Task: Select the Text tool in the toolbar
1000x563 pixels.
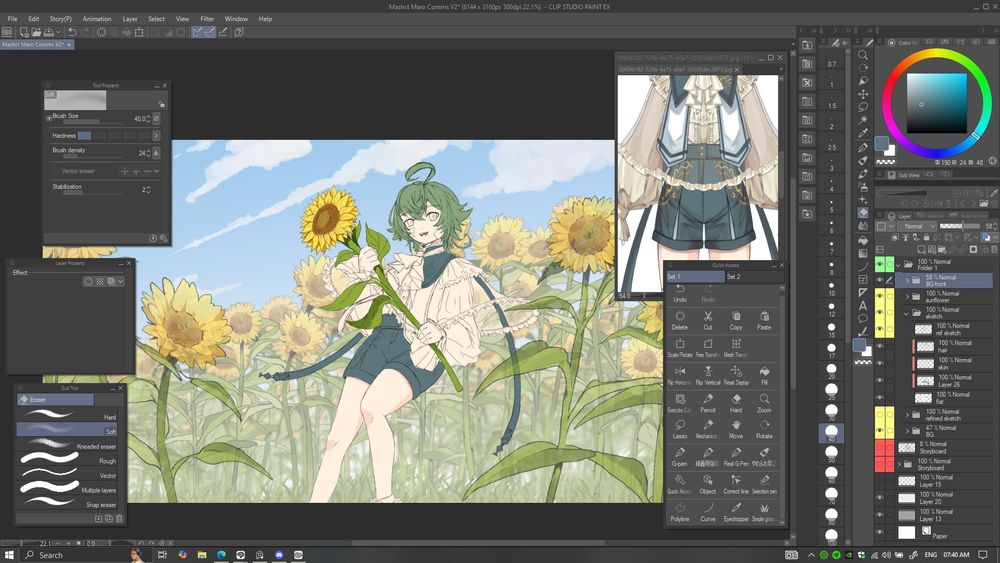Action: [x=863, y=306]
